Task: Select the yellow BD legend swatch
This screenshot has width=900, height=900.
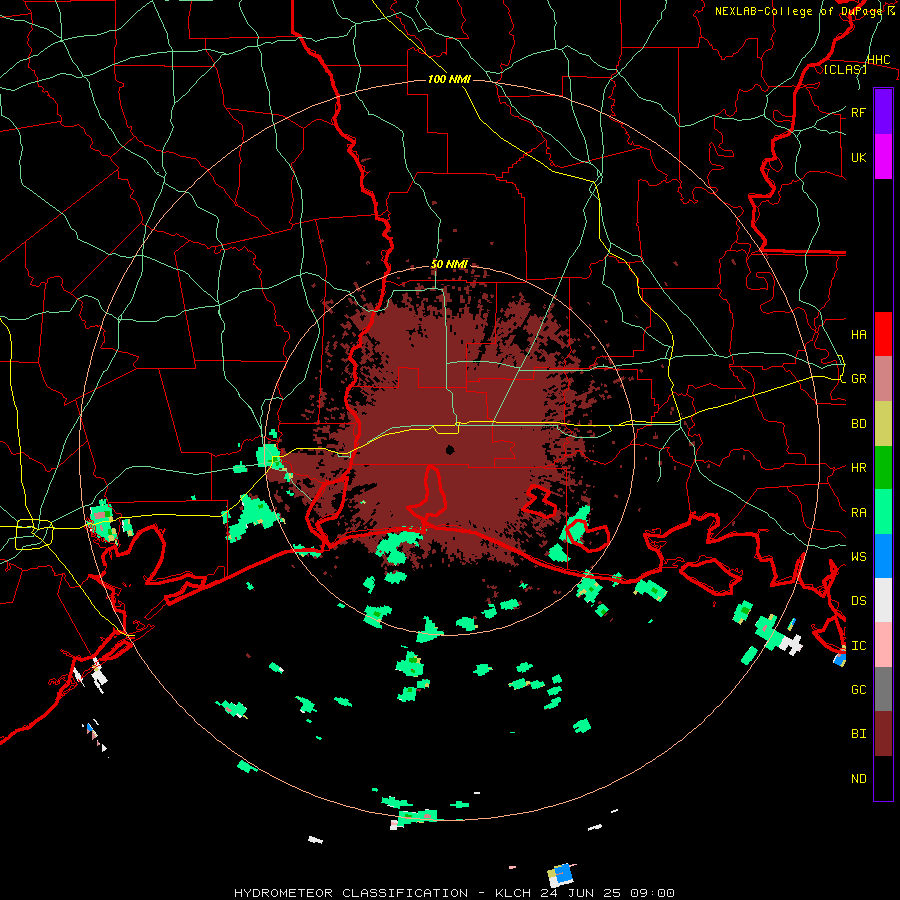Action: (883, 424)
